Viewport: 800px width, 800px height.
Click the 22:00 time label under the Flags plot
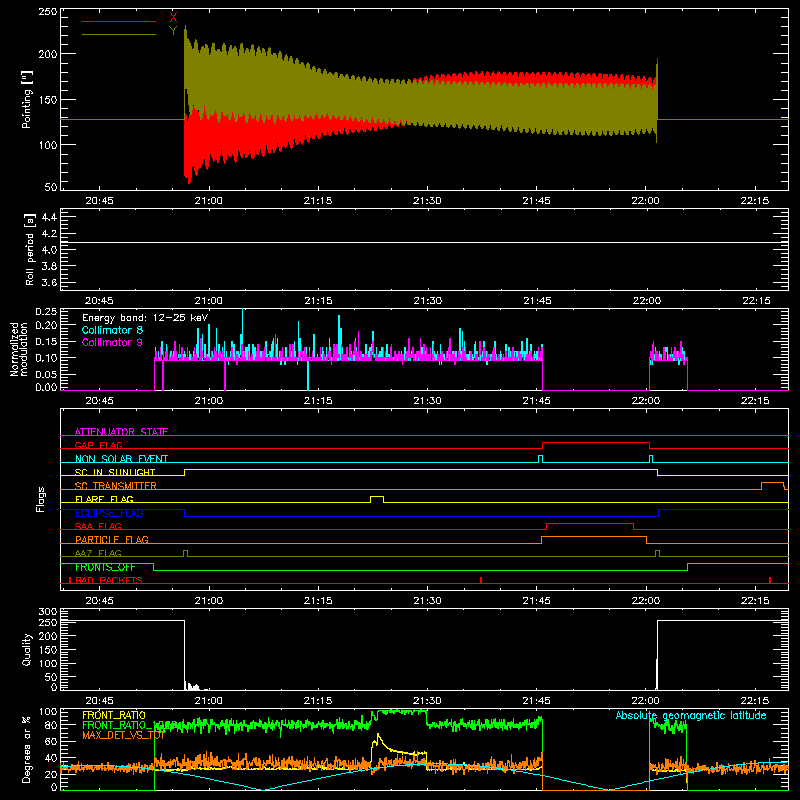[646, 601]
